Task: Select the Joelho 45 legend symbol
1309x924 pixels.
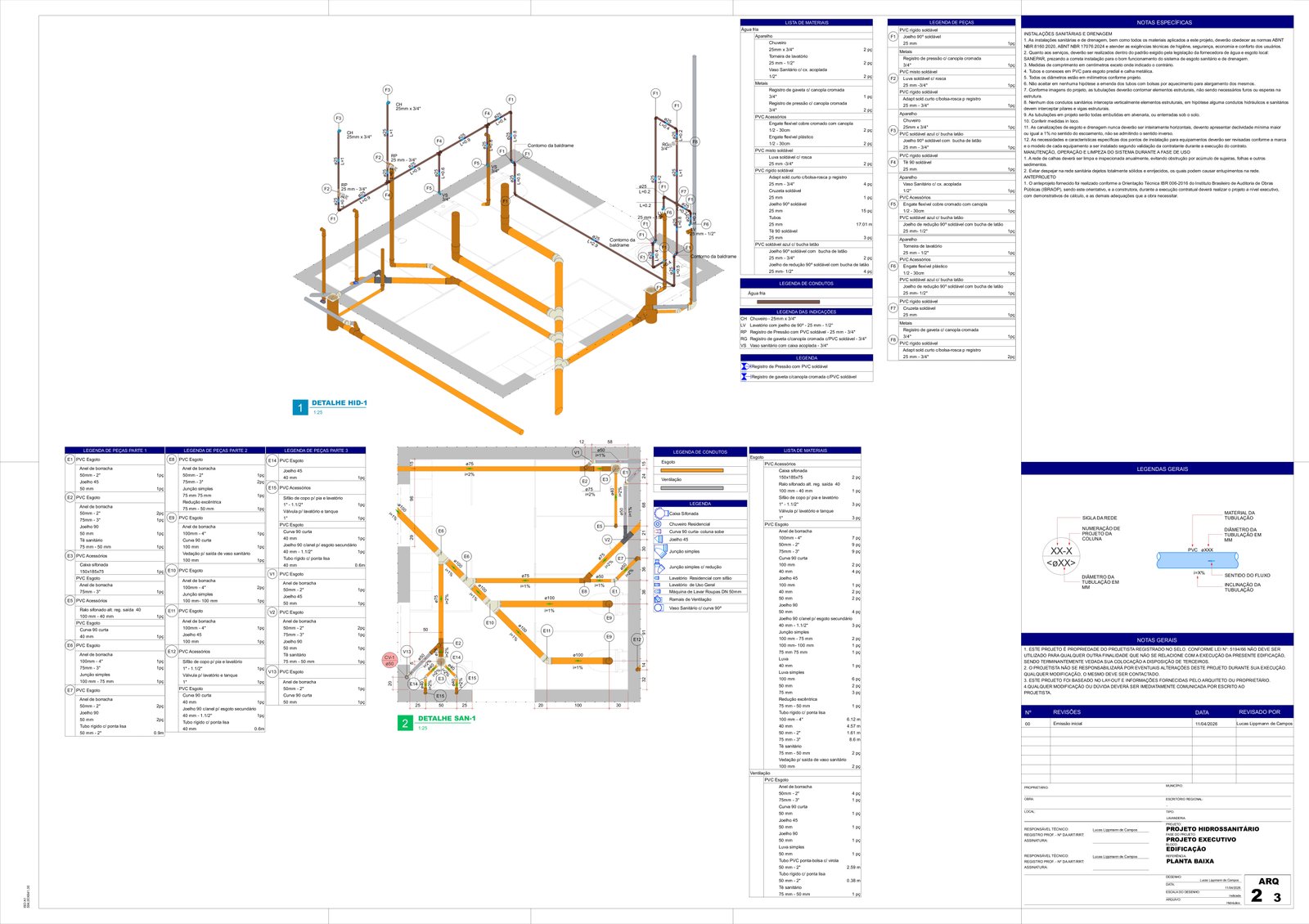Action: 659,540
